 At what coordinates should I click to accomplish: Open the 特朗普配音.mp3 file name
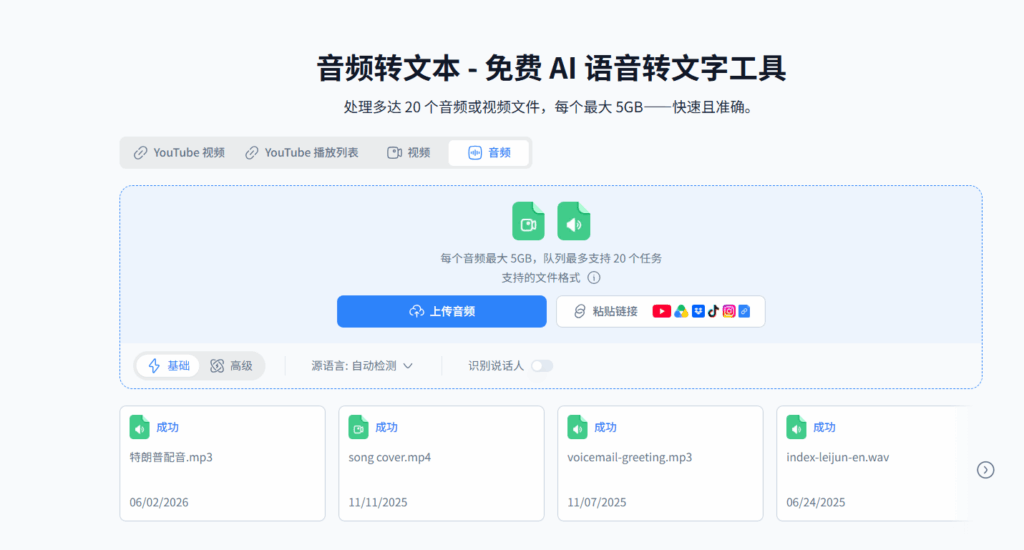coord(171,457)
